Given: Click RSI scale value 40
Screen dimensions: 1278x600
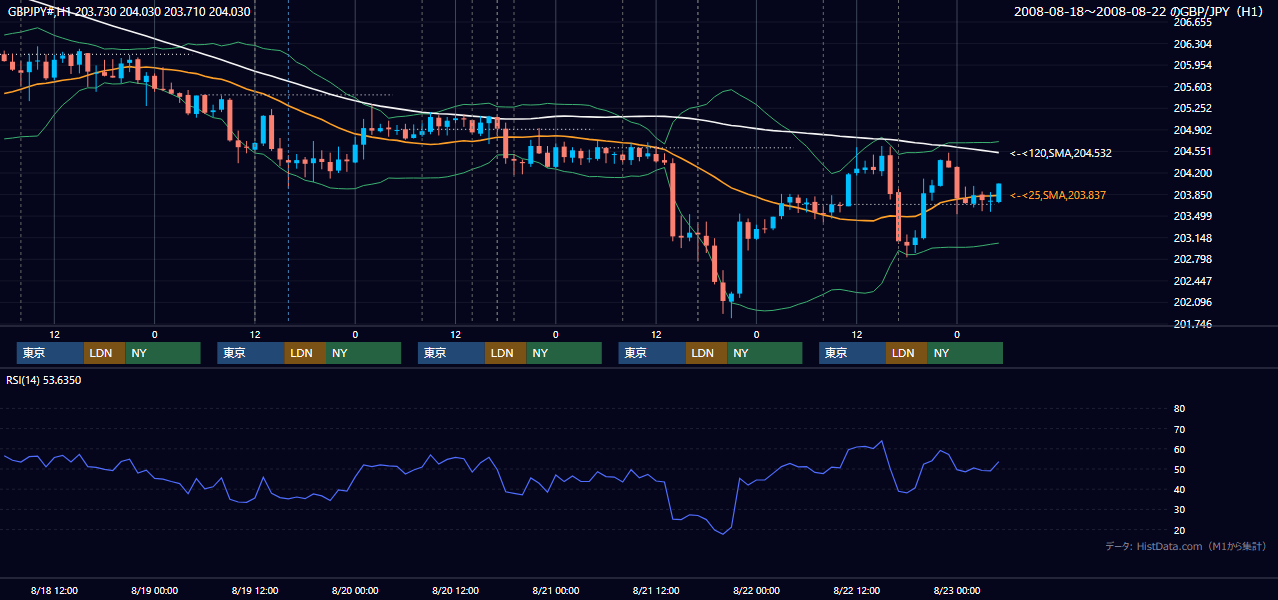Looking at the screenshot, I should tap(1179, 489).
